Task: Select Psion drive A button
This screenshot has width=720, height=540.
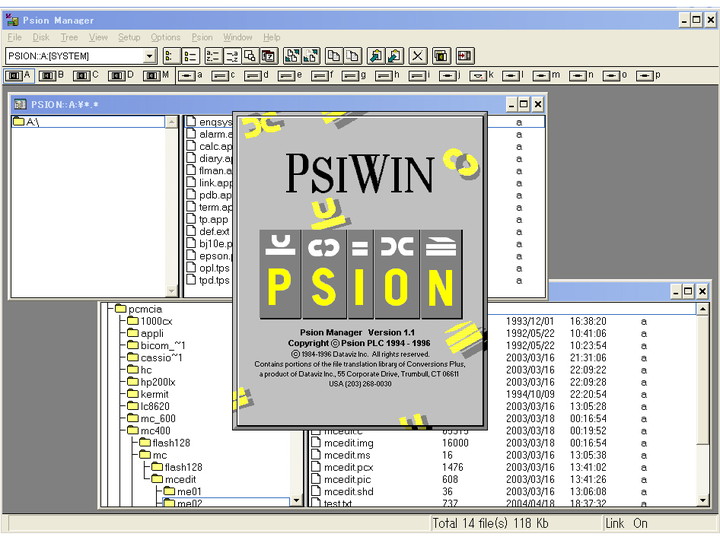Action: coord(18,75)
